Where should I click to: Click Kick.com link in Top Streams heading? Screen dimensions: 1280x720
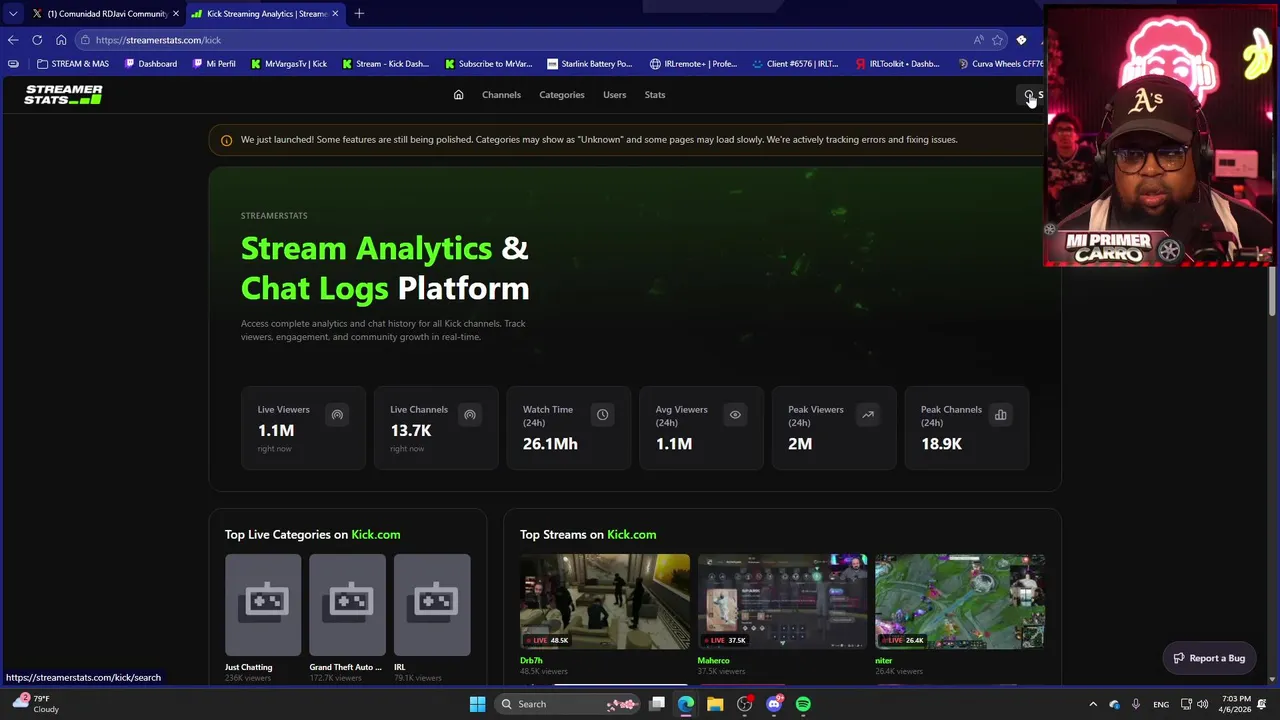pos(632,535)
